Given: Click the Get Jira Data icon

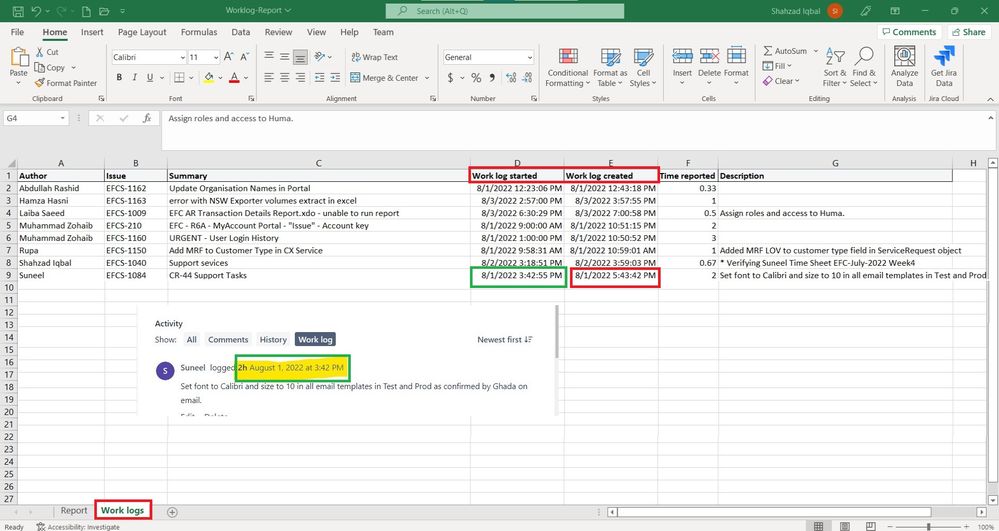Looking at the screenshot, I should click(x=944, y=57).
